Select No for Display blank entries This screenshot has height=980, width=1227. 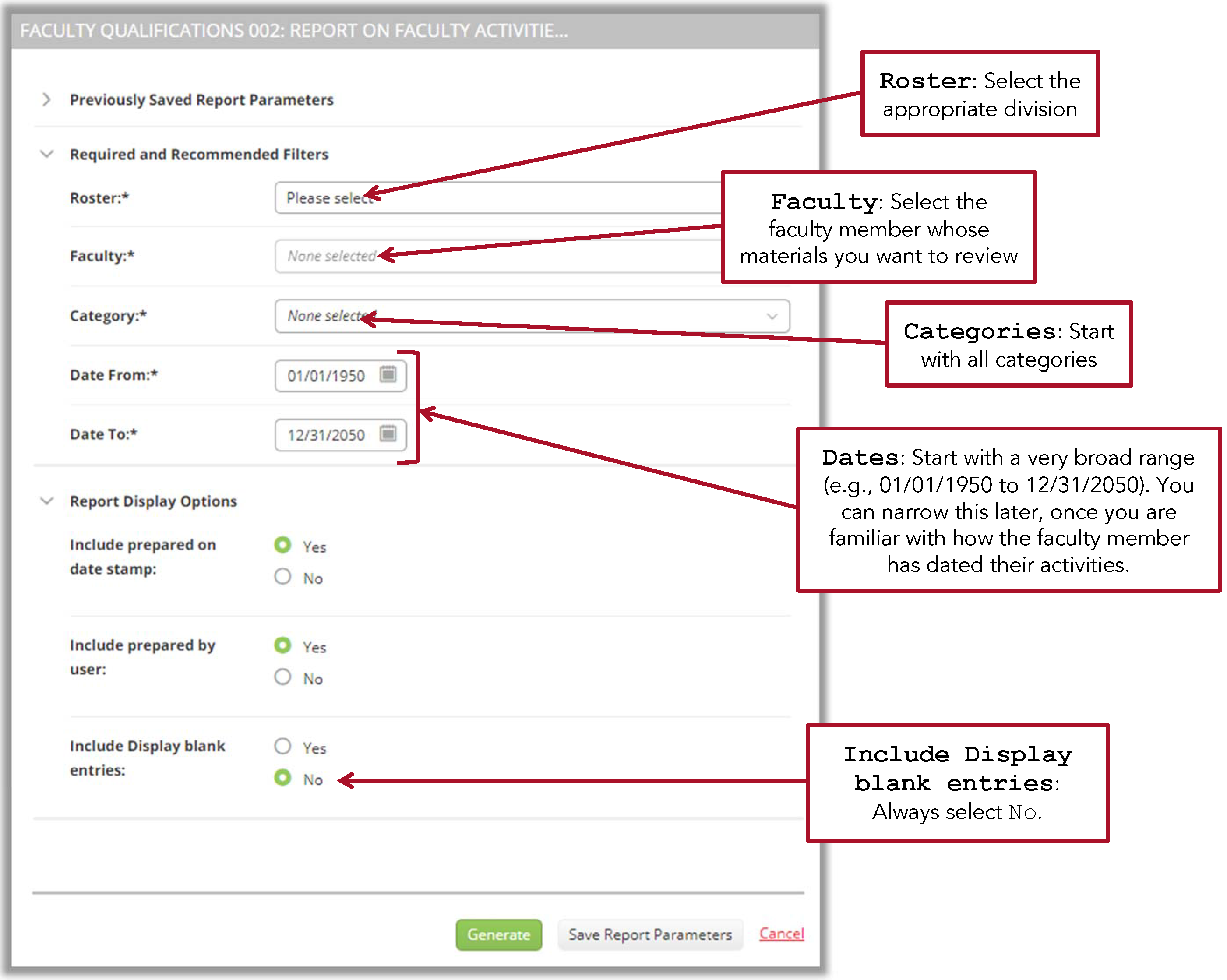click(283, 778)
